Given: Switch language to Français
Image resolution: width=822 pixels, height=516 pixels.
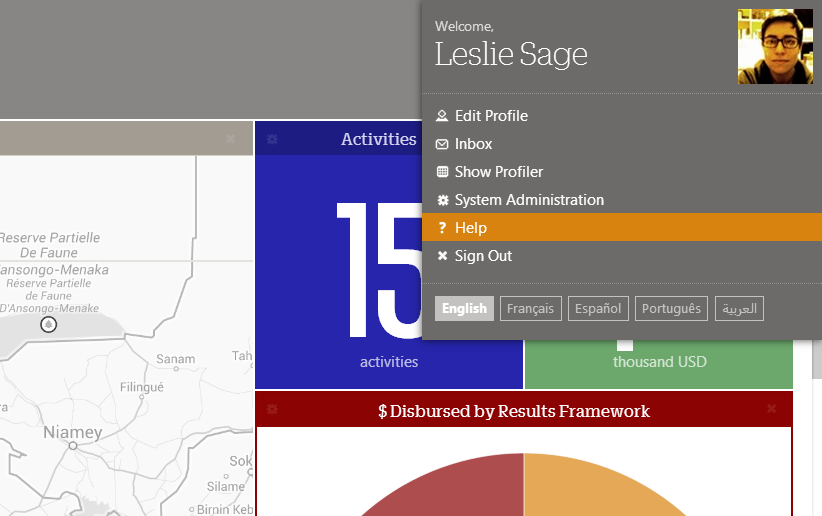Looking at the screenshot, I should pos(531,308).
